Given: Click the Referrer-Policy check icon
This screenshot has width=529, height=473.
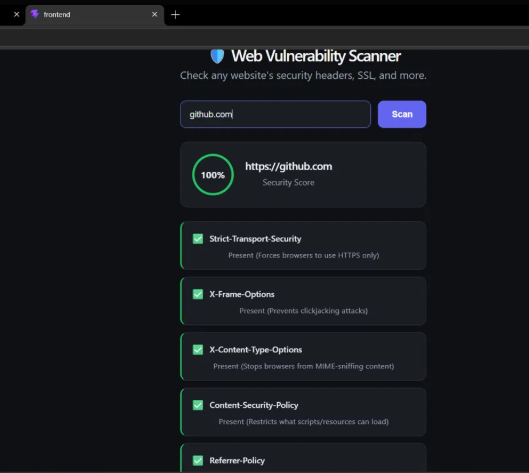Looking at the screenshot, I should click(x=198, y=461).
